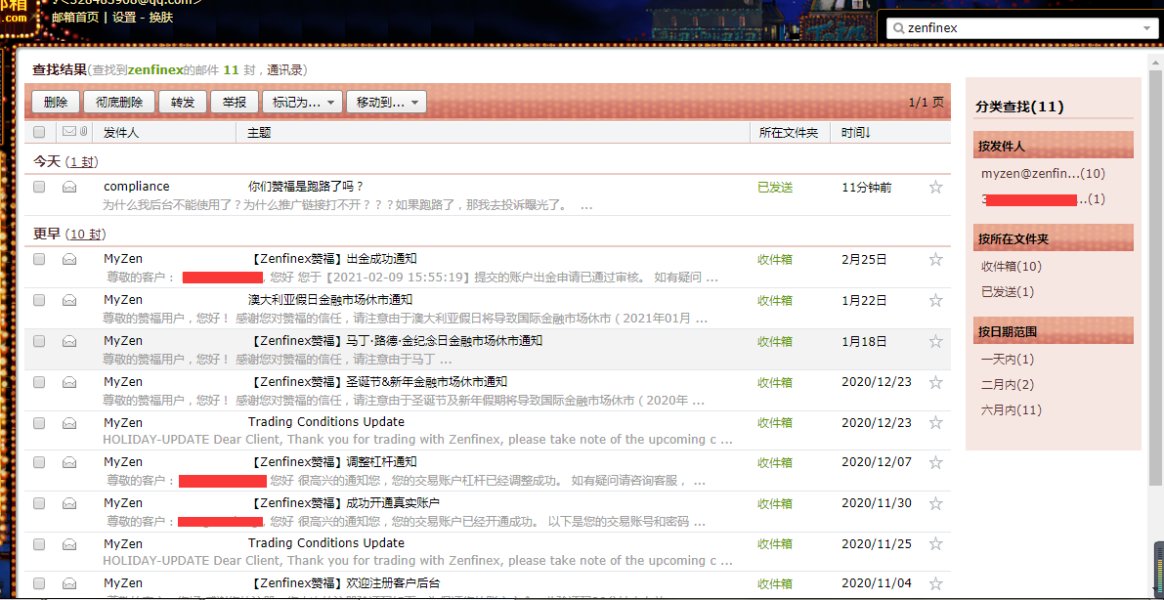
Task: Star the Trading Conditions Update email dated 2020/12/23
Action: (x=935, y=423)
